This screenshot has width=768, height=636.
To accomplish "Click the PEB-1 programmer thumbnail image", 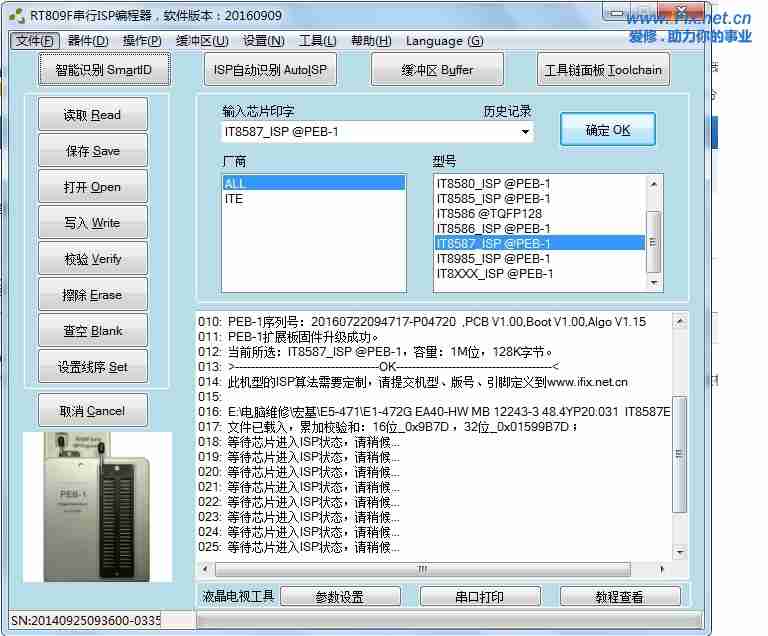I will click(96, 506).
